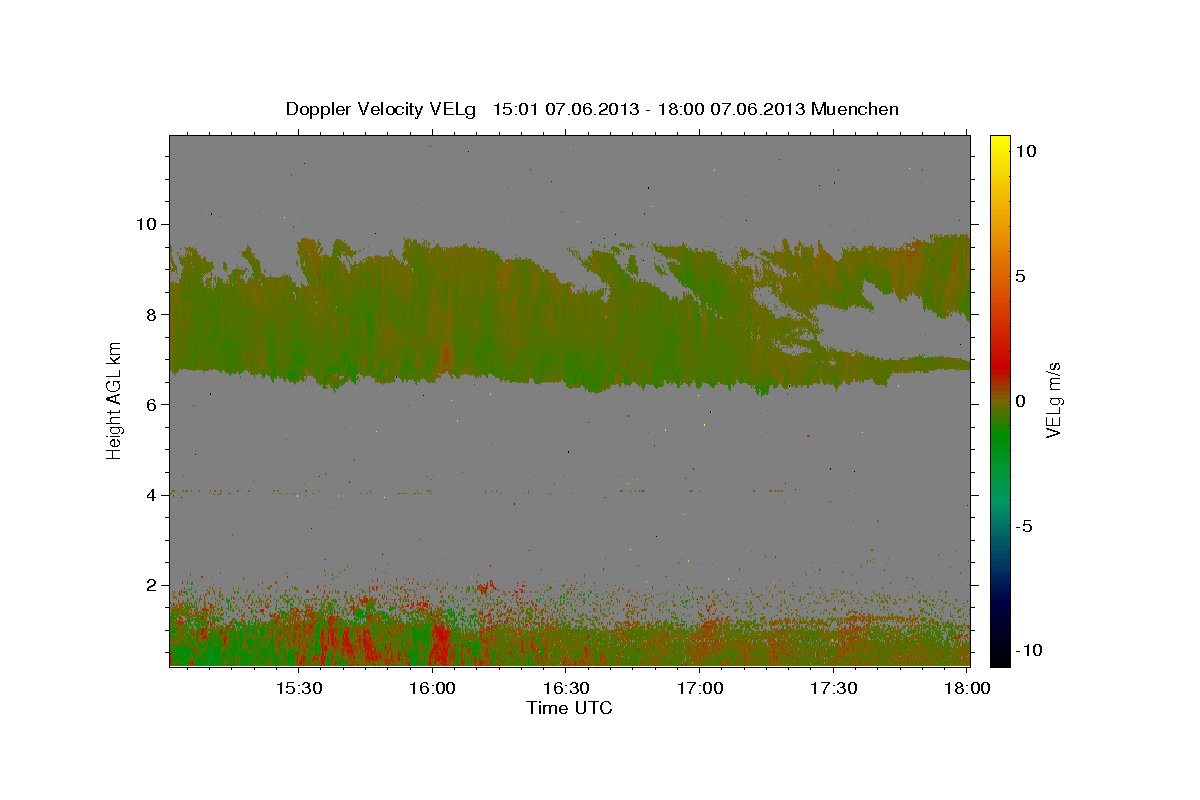The image size is (1200, 800).
Task: Click the 'VELg m/s' colorbar label
Action: pyautogui.click(x=1053, y=400)
